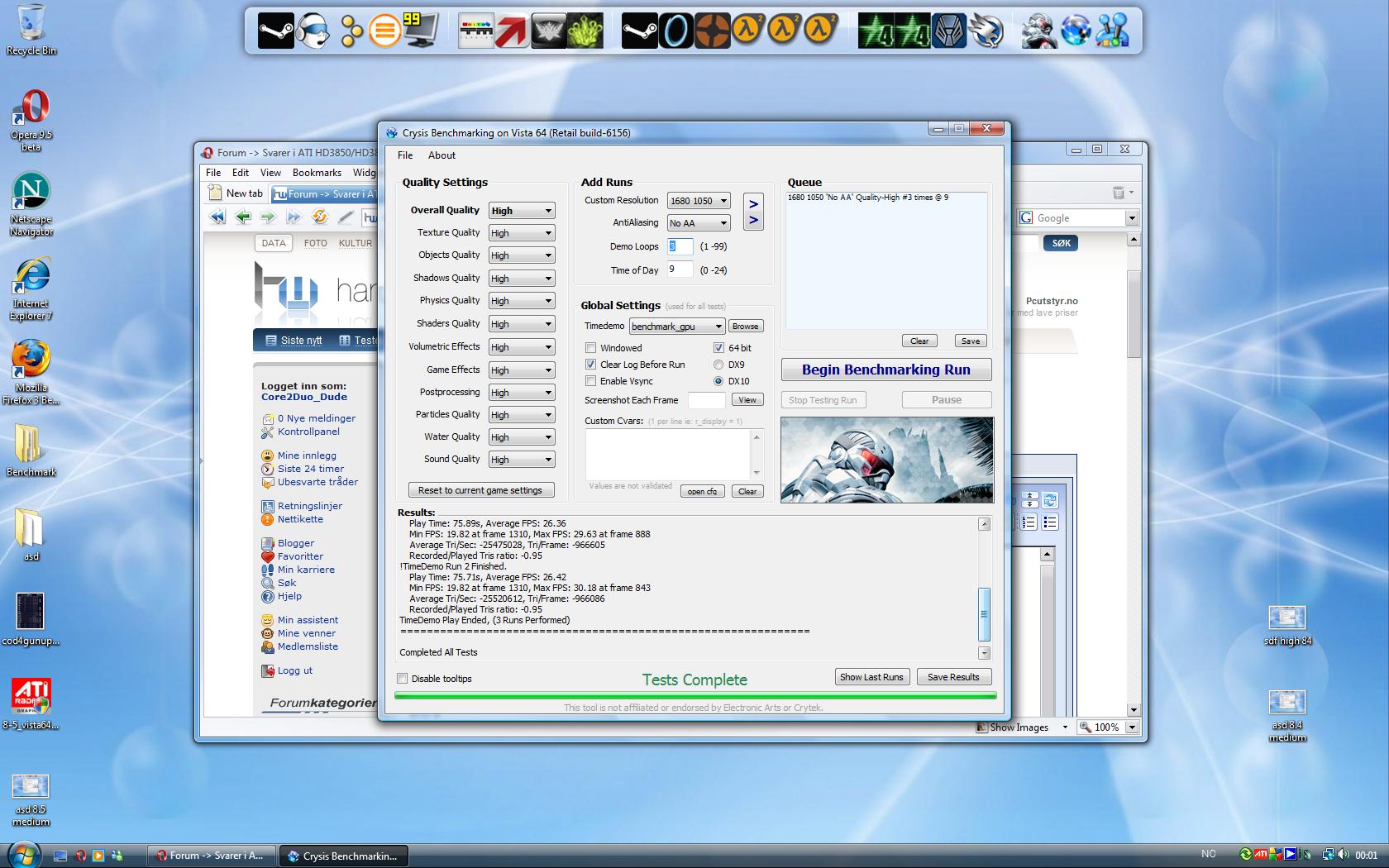Open Mozilla Firefox 3 Beta shortcut
1389x868 pixels.
31,373
